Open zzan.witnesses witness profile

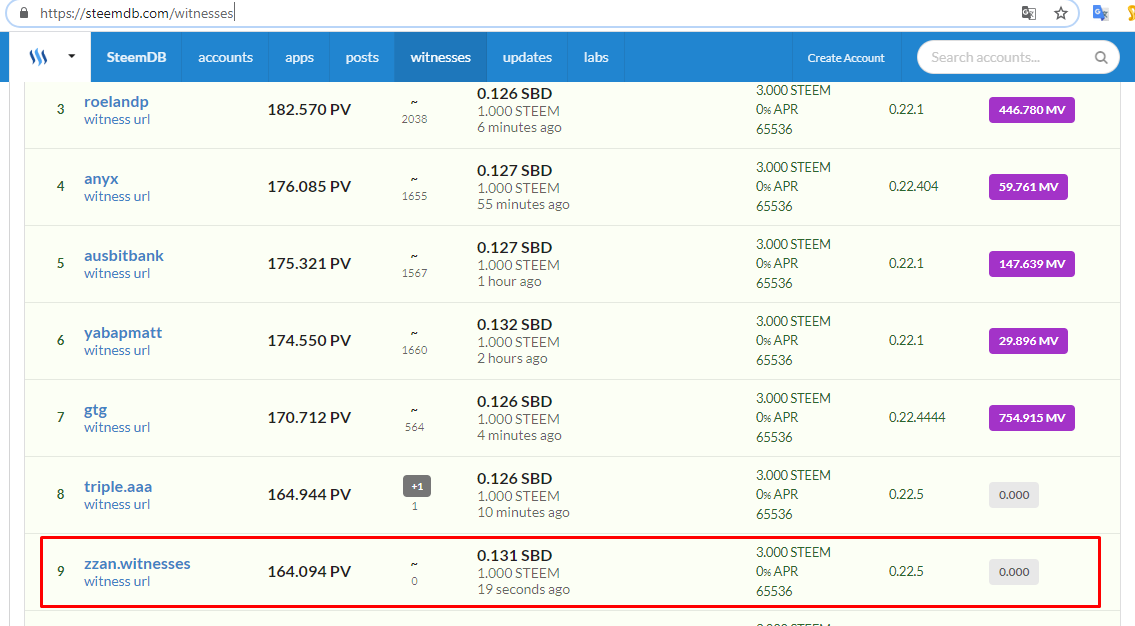click(x=137, y=564)
